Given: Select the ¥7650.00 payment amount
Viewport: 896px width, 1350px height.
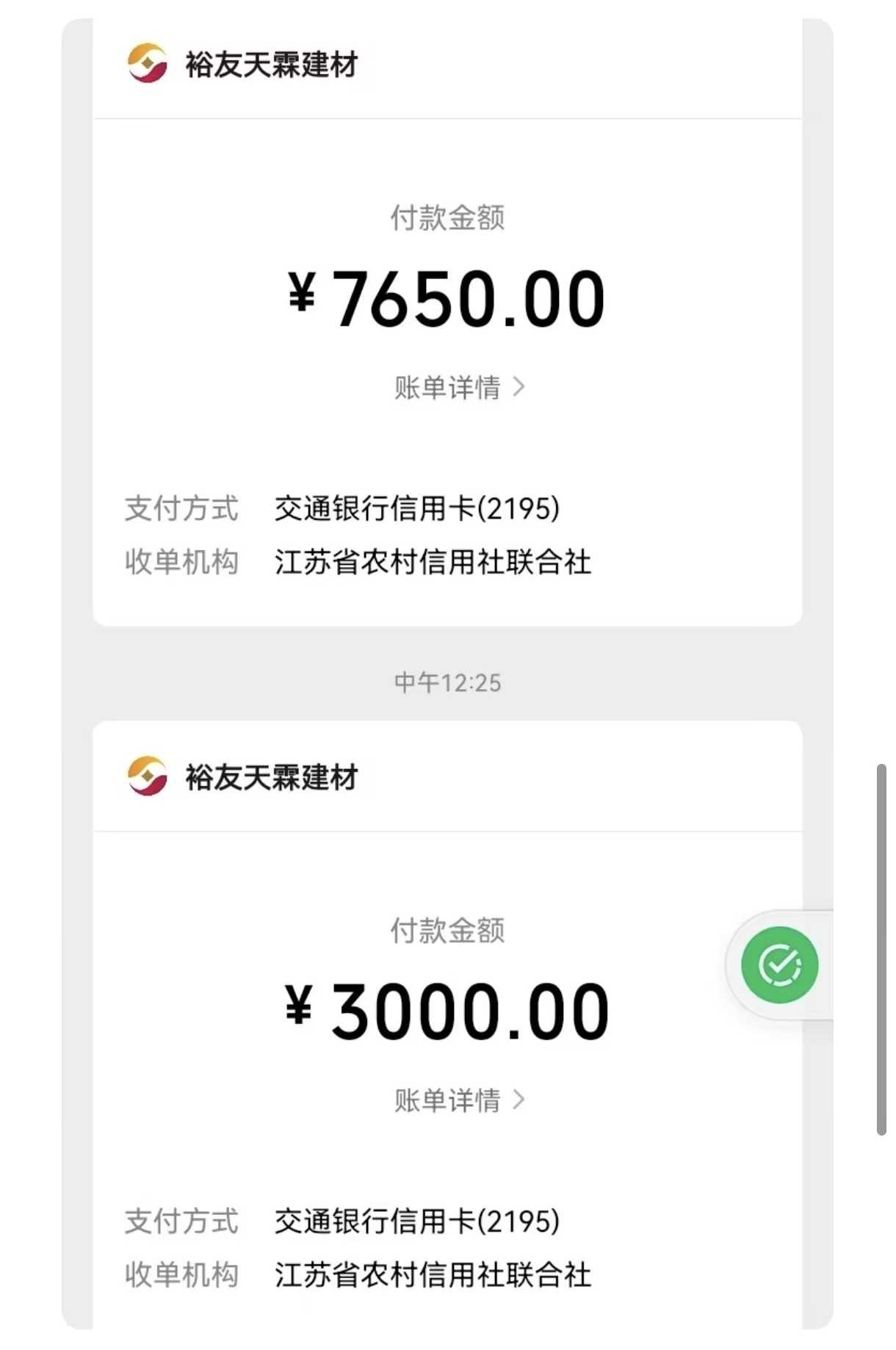Looking at the screenshot, I should click(447, 298).
